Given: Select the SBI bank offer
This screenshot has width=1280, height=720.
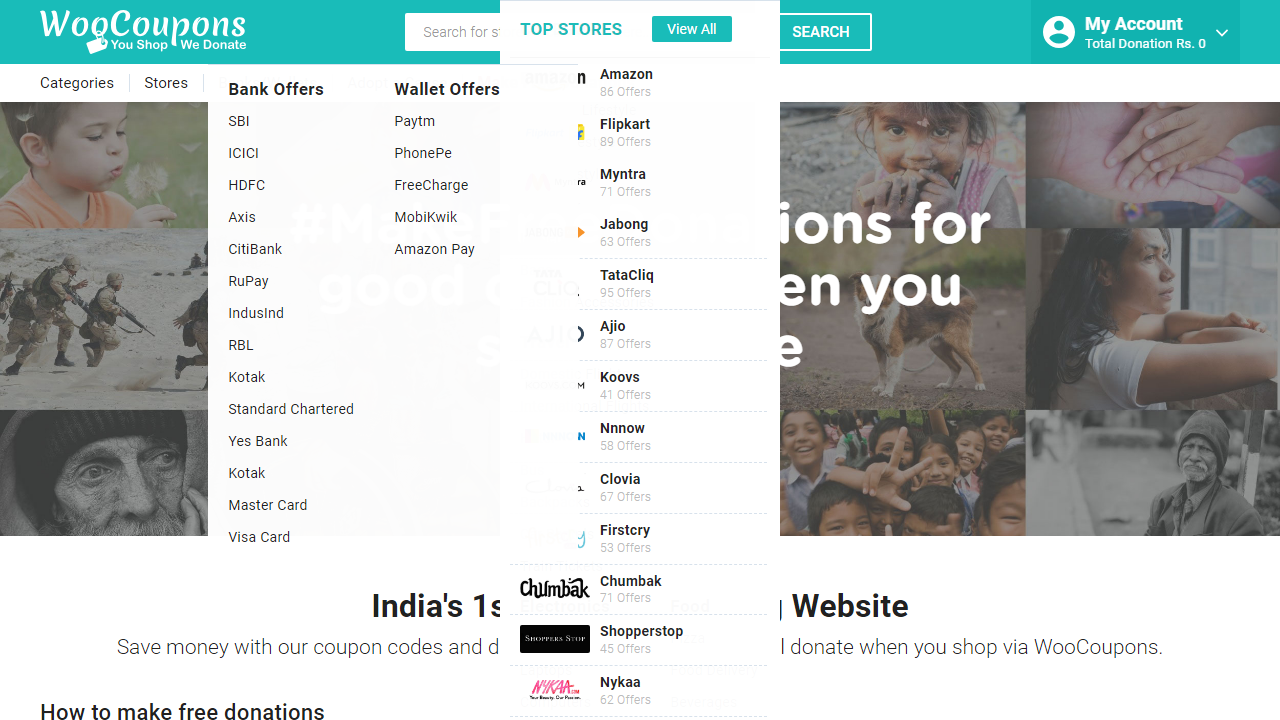Looking at the screenshot, I should pos(239,121).
